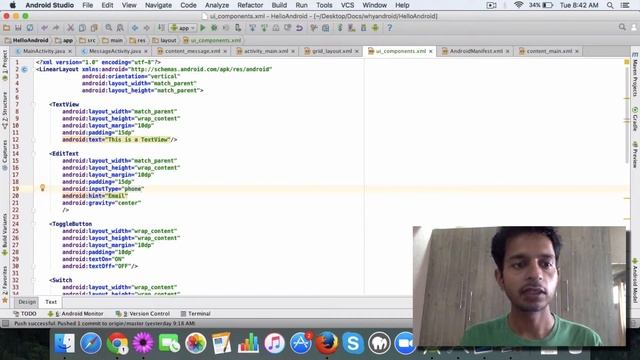Toggle the Android Model side panel
Screen dimensions: 640x360
click(x=635, y=281)
